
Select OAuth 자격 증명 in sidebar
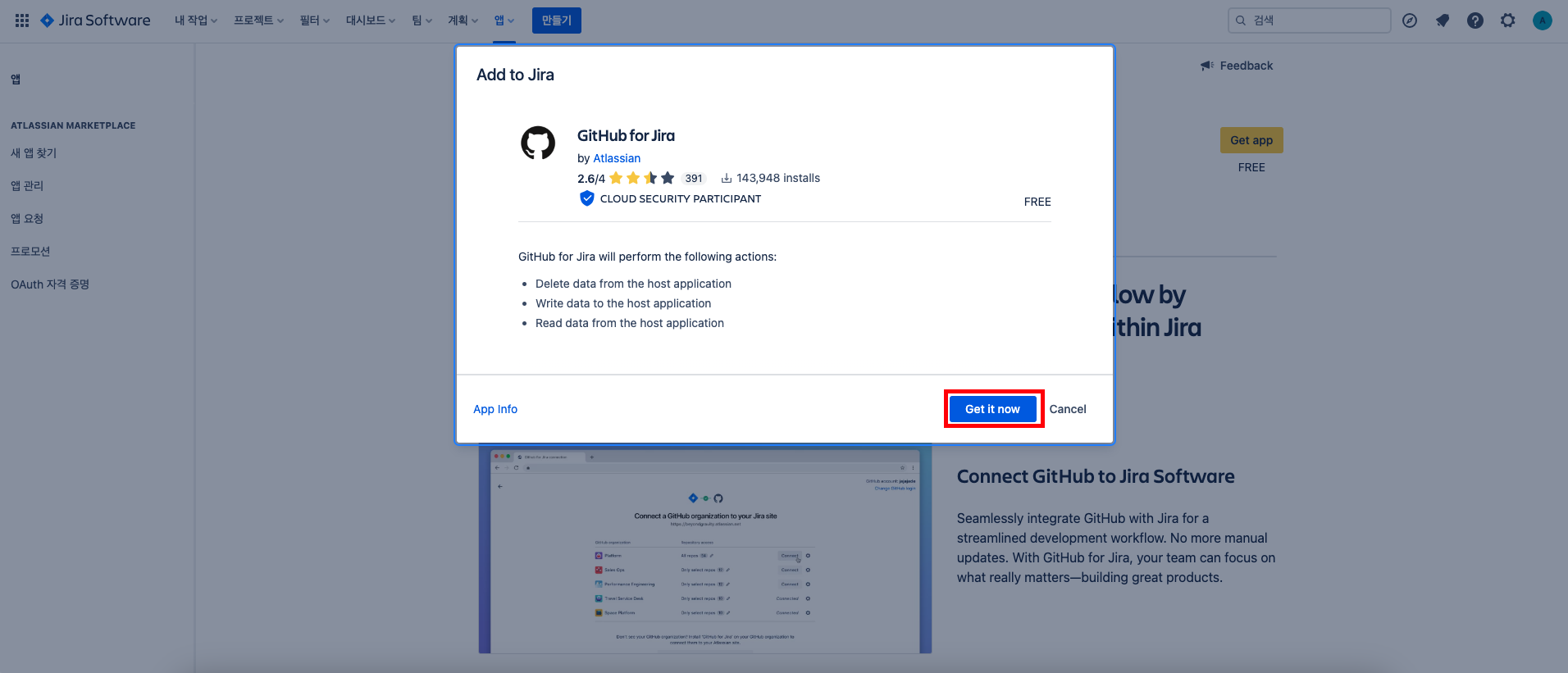coord(50,284)
